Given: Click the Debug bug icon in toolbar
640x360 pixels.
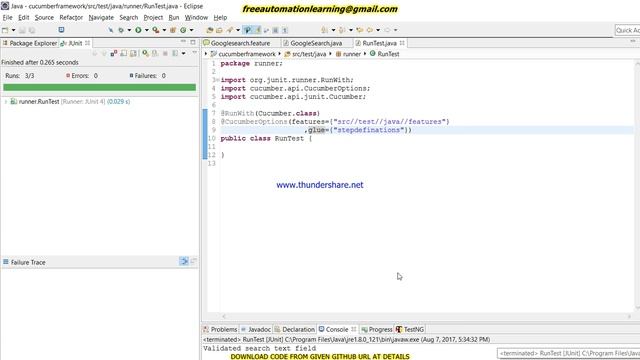Looking at the screenshot, I should point(121,30).
